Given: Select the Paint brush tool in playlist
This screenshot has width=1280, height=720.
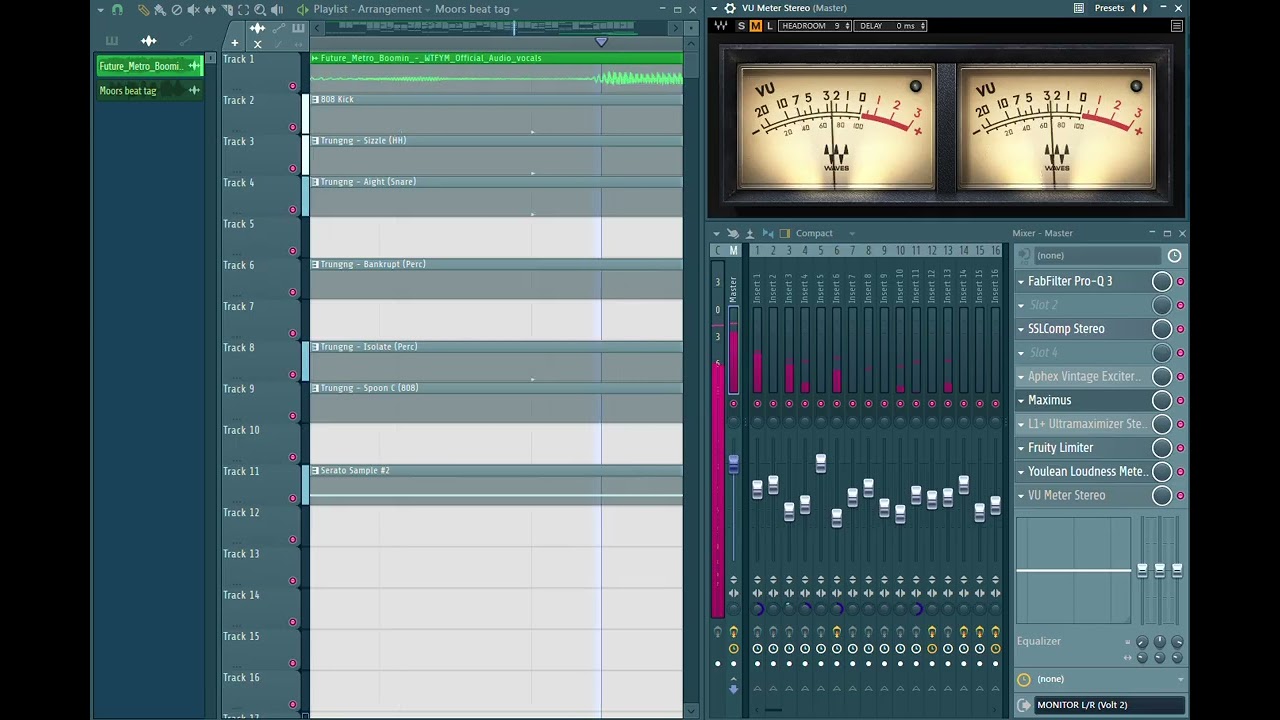Looking at the screenshot, I should click(x=160, y=10).
